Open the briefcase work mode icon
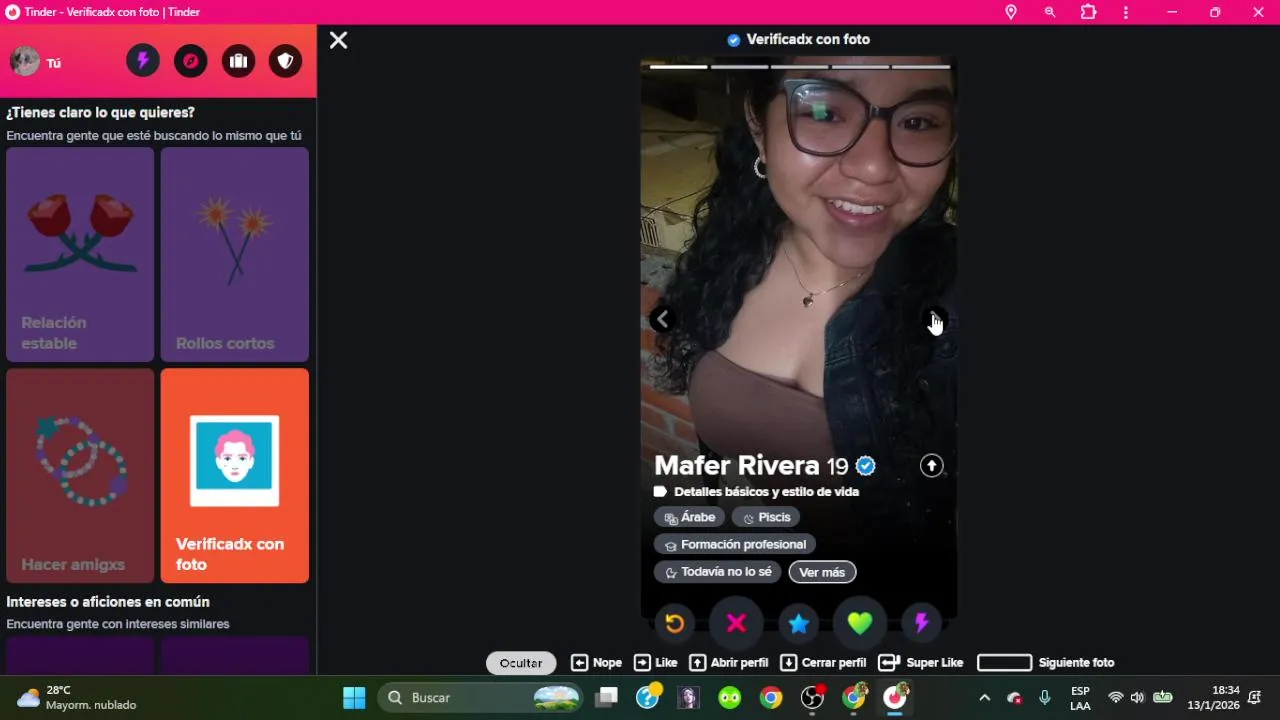Viewport: 1280px width, 720px height. 238,61
